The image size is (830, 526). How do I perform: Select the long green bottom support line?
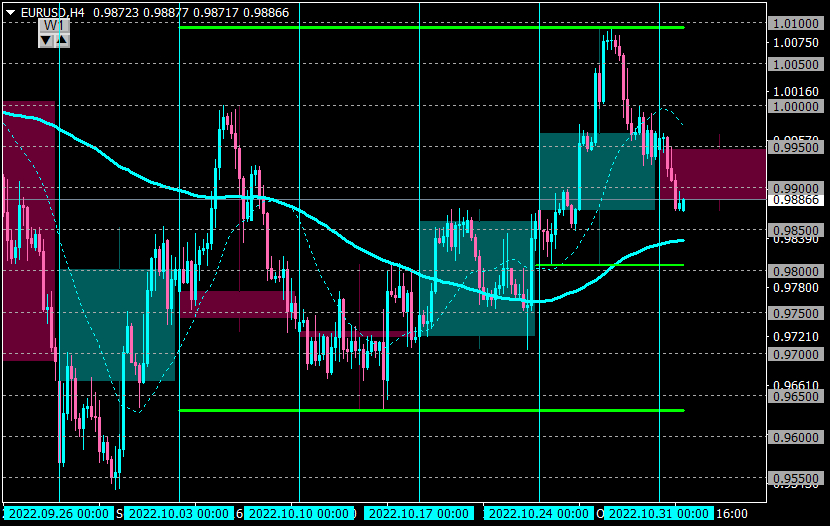pyautogui.click(x=431, y=410)
